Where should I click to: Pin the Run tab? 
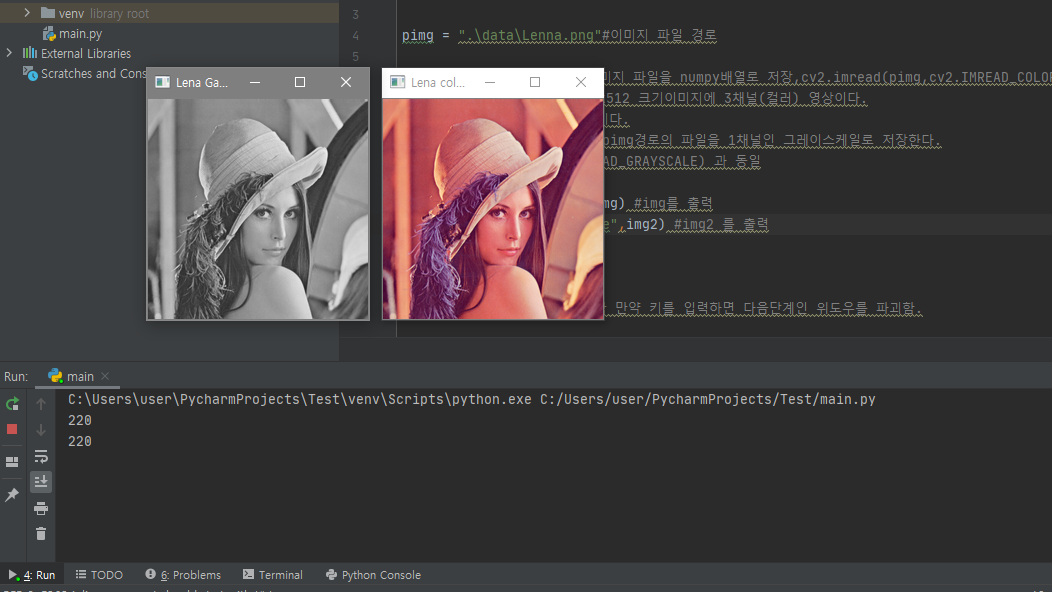12,495
